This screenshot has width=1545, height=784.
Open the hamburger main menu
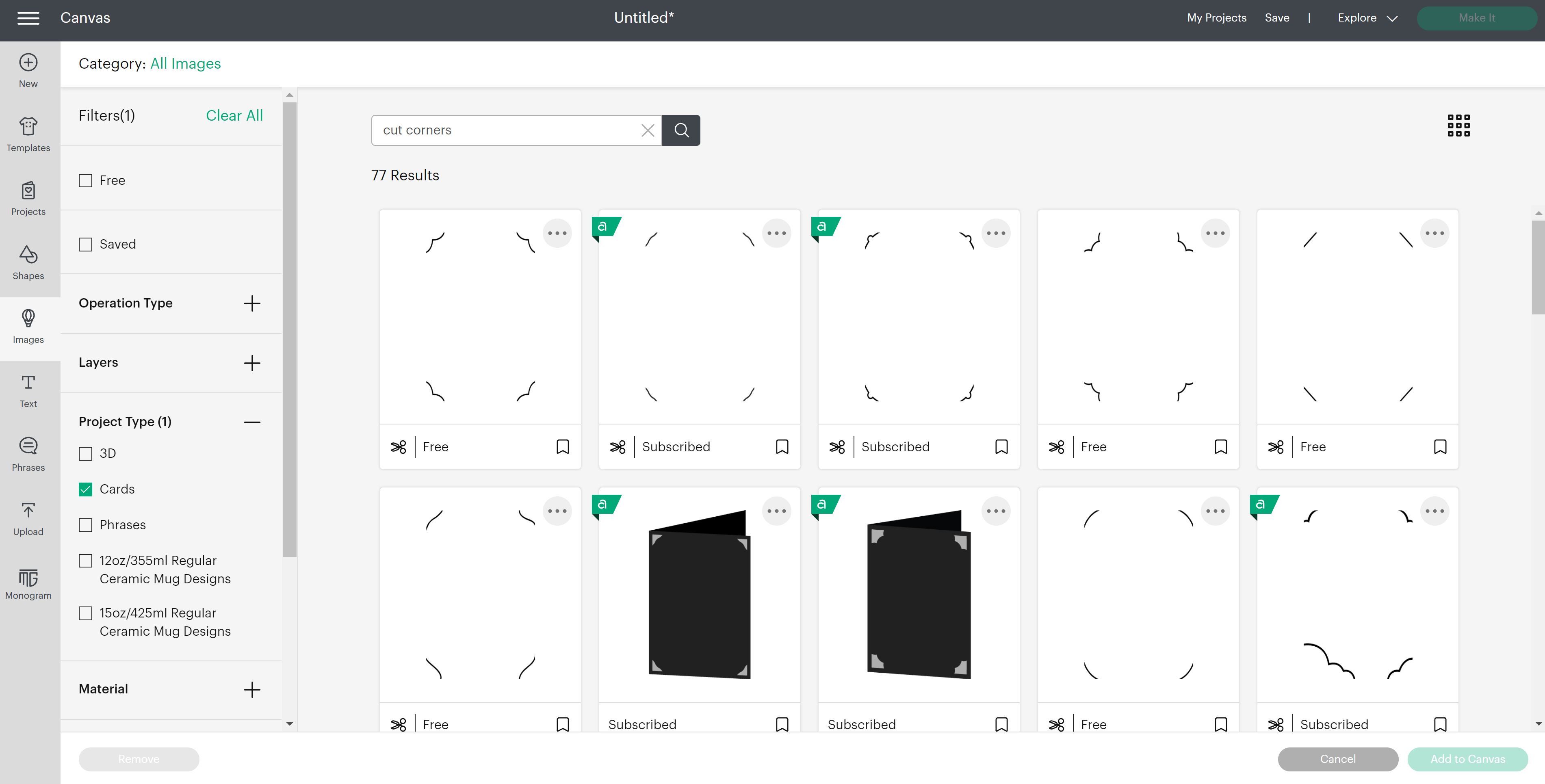click(x=28, y=18)
